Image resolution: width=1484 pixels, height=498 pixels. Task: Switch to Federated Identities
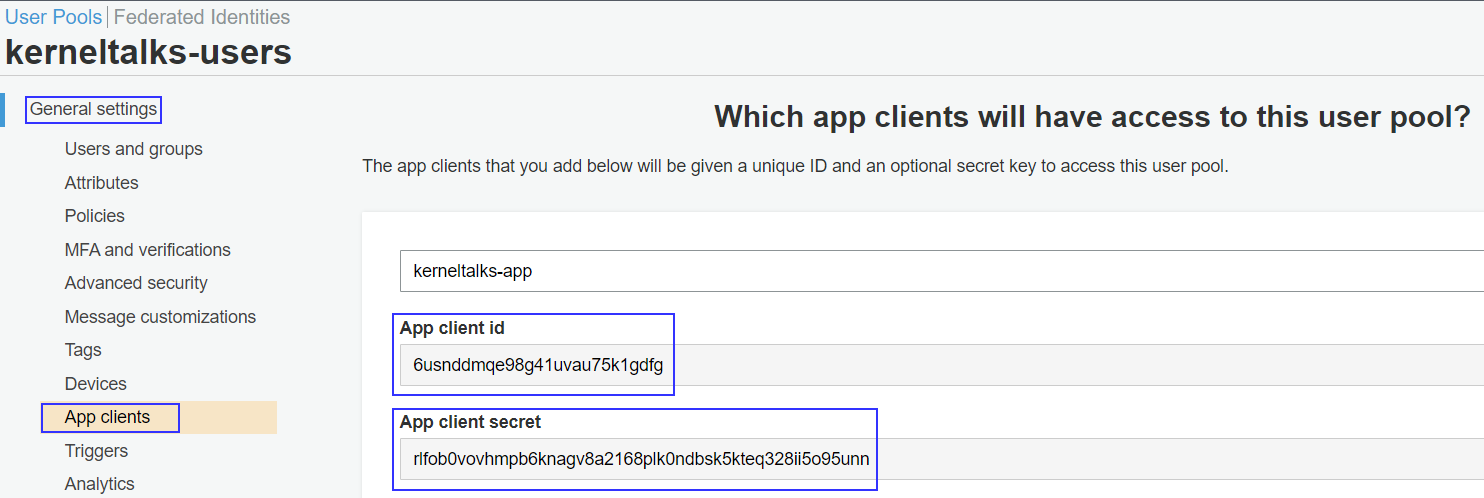202,17
